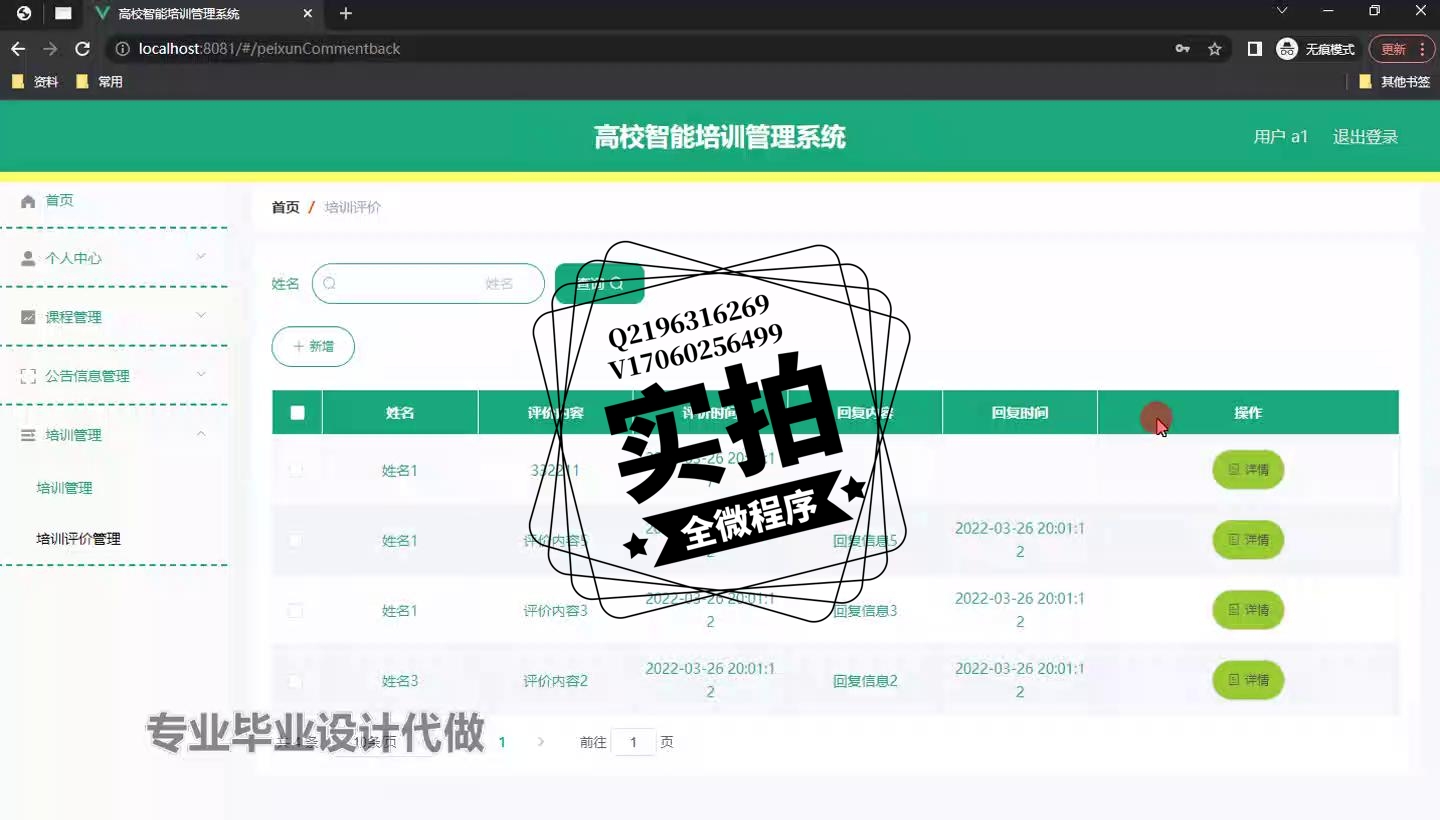Open the tab search chevron in title bar
This screenshot has width=1440, height=820.
click(x=1282, y=11)
